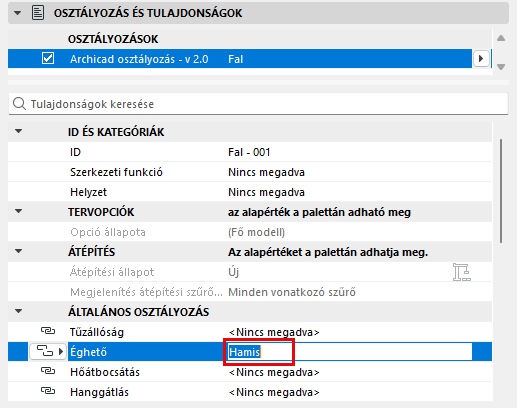The width and height of the screenshot is (517, 408).
Task: Select the Tűzállóság property label
Action: click(97, 332)
